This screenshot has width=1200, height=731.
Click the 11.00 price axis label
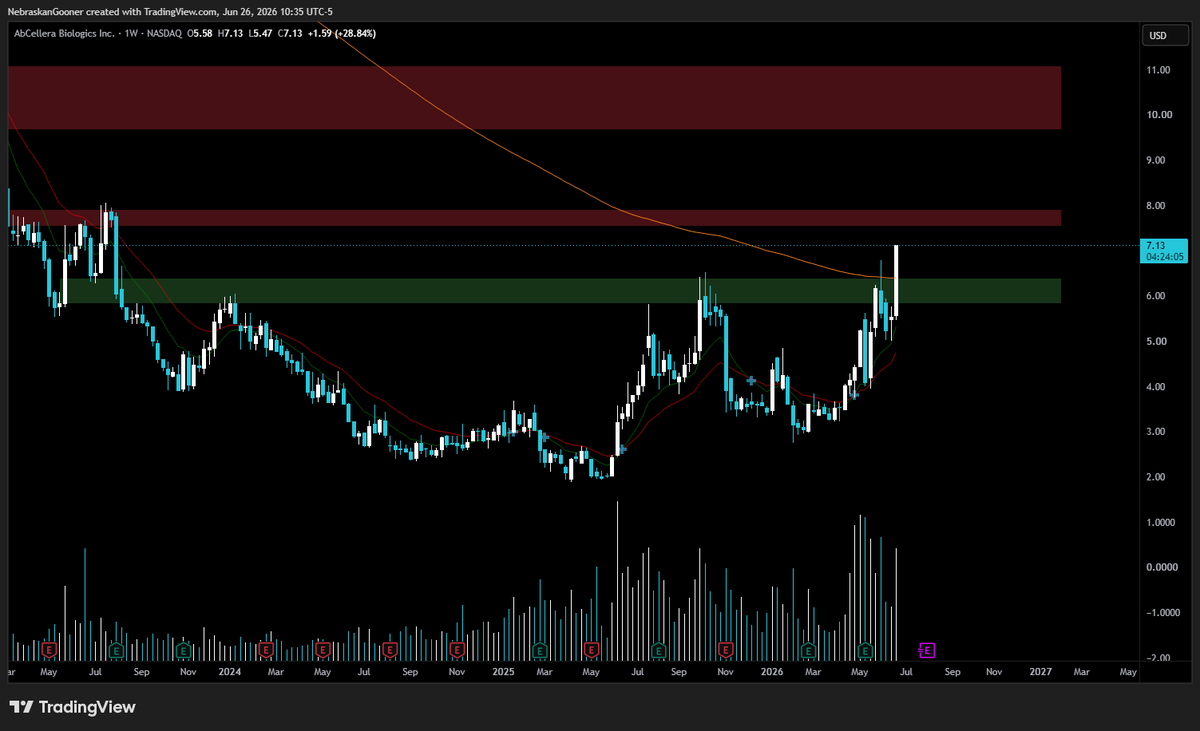click(x=1159, y=70)
